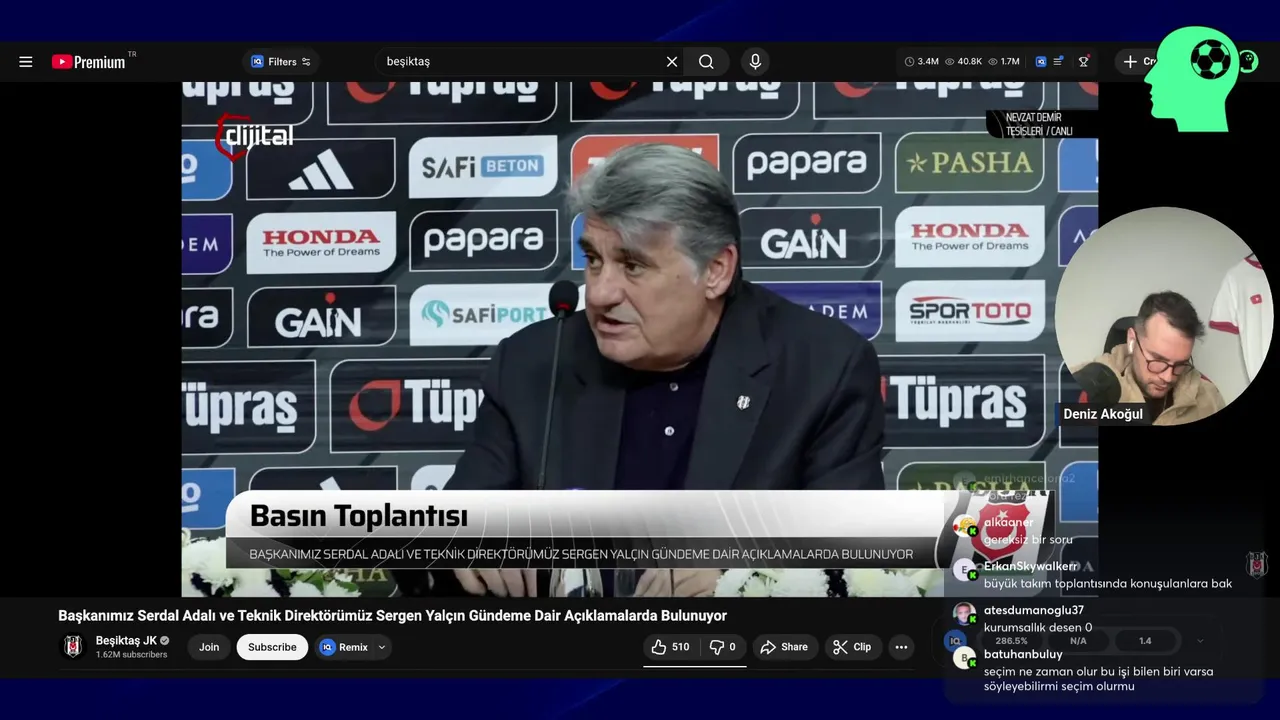Click the Deniz Akoğul webcam circle
The image size is (1280, 720).
(1164, 315)
